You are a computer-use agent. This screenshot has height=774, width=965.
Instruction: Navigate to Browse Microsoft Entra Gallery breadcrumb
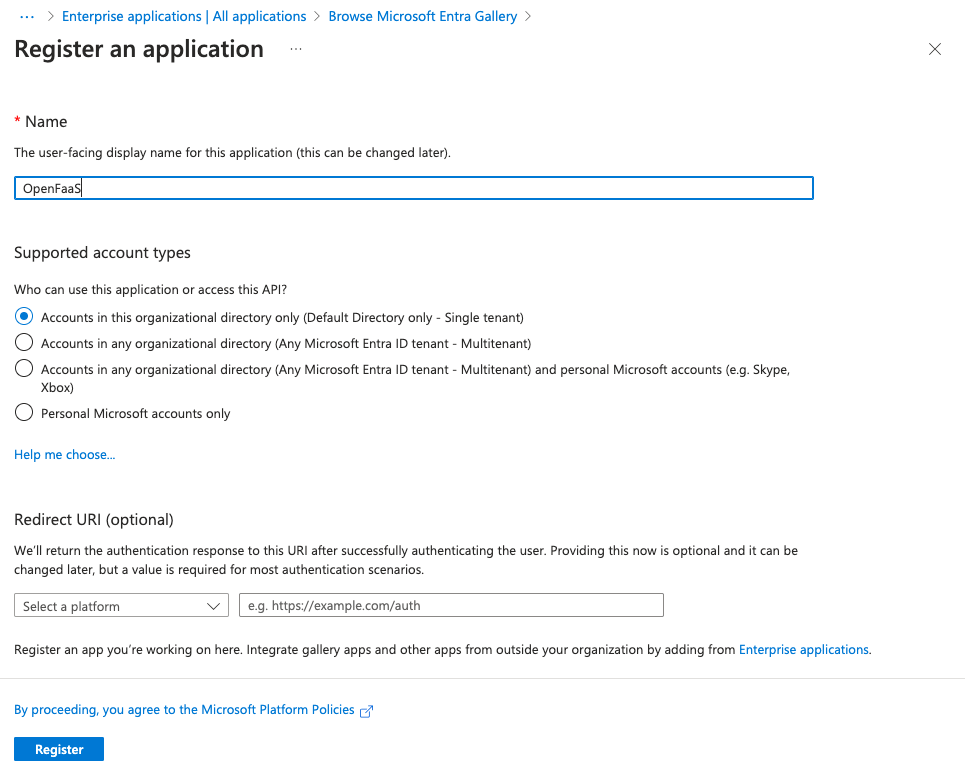click(x=422, y=16)
